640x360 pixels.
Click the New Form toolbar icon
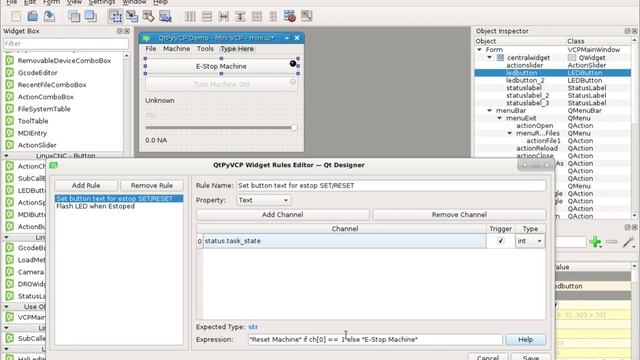[x=16, y=16]
